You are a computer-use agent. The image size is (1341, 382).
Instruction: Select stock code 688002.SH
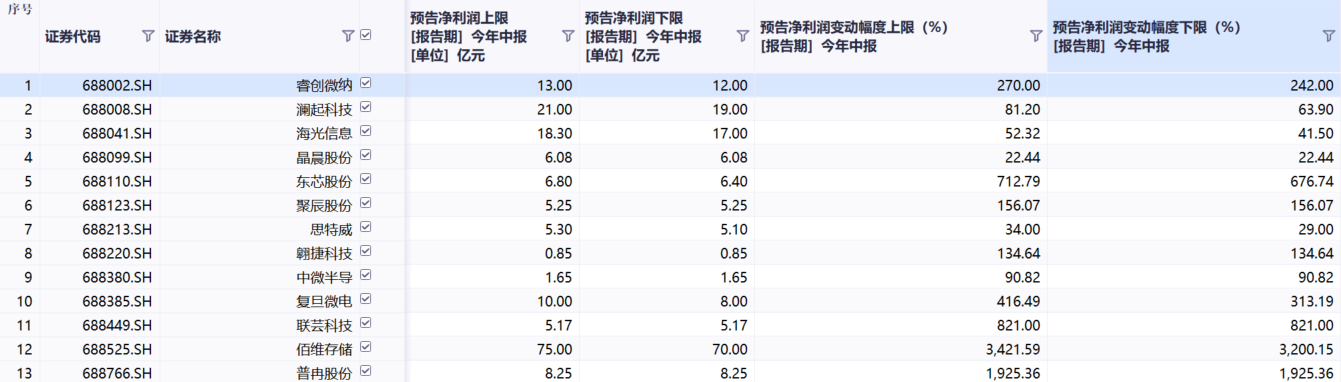pyautogui.click(x=116, y=86)
